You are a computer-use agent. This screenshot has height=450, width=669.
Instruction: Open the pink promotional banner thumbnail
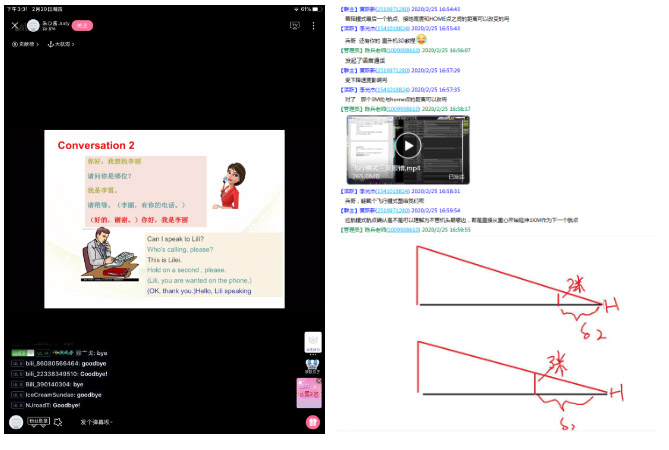[309, 393]
